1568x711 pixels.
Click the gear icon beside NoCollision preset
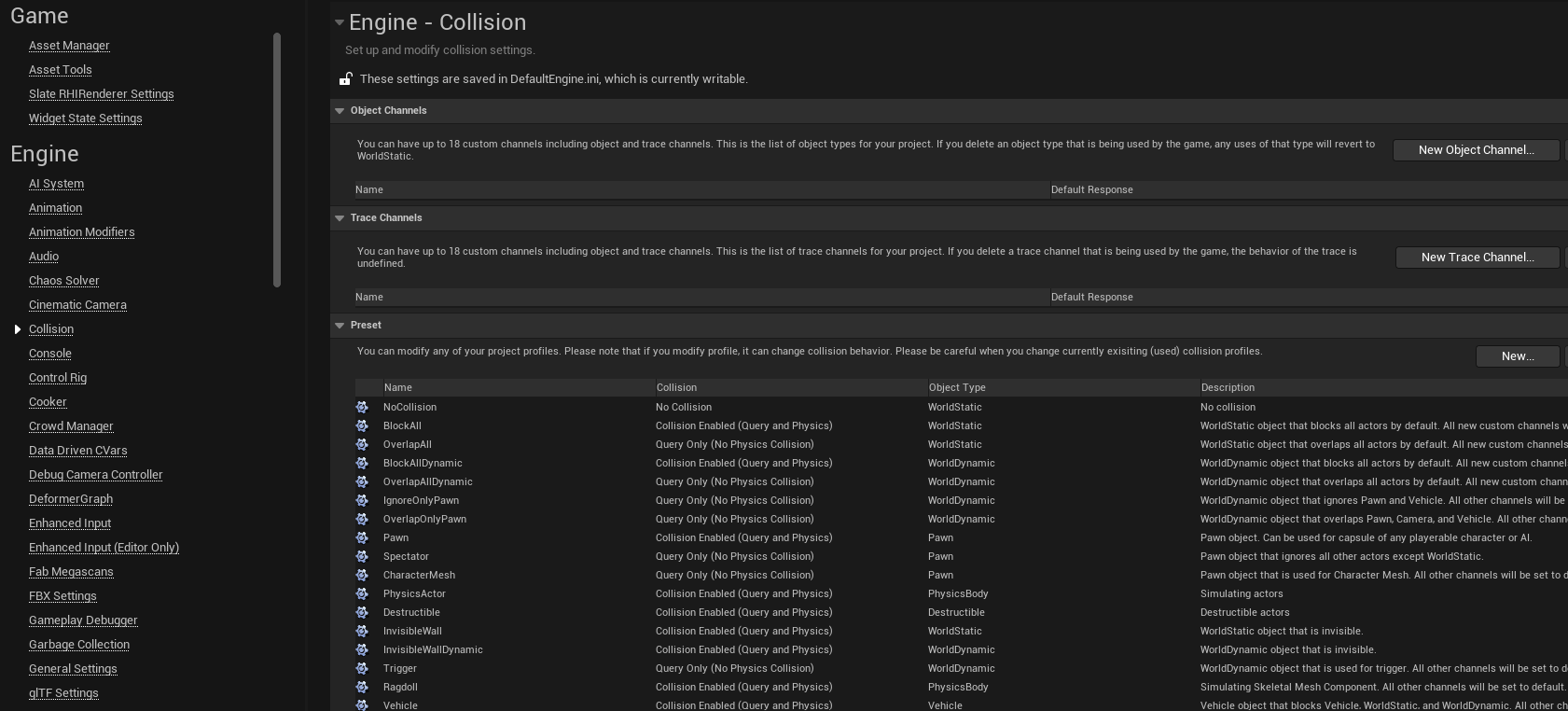pos(362,407)
